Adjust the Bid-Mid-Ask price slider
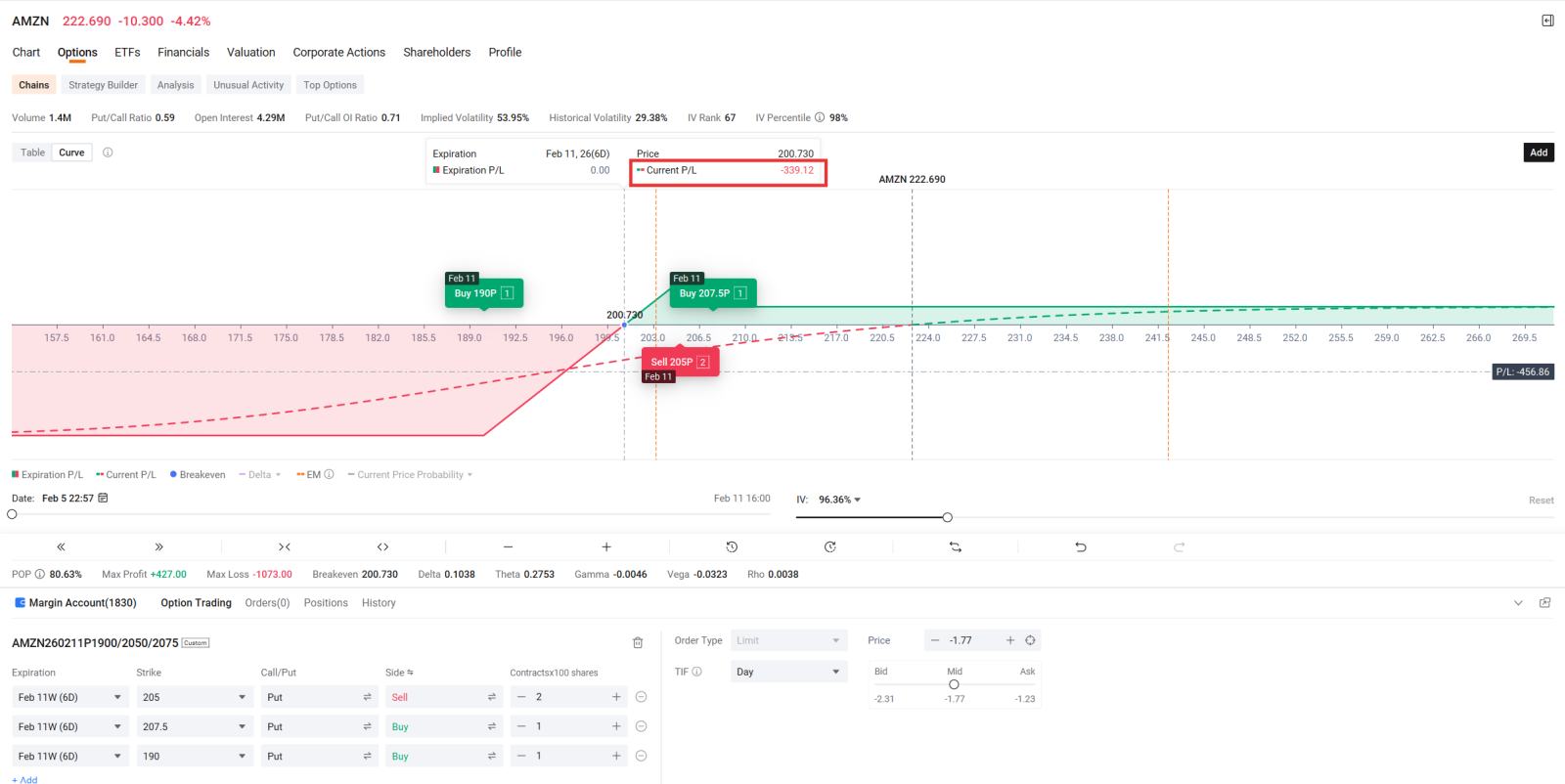Viewport: 1565px width, 784px height. point(954,684)
